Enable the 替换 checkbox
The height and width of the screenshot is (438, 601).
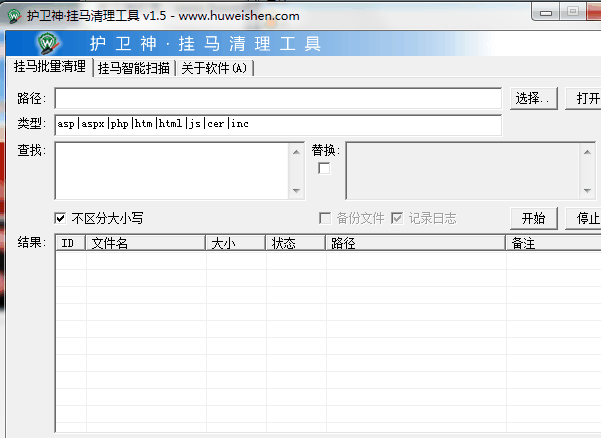(324, 169)
